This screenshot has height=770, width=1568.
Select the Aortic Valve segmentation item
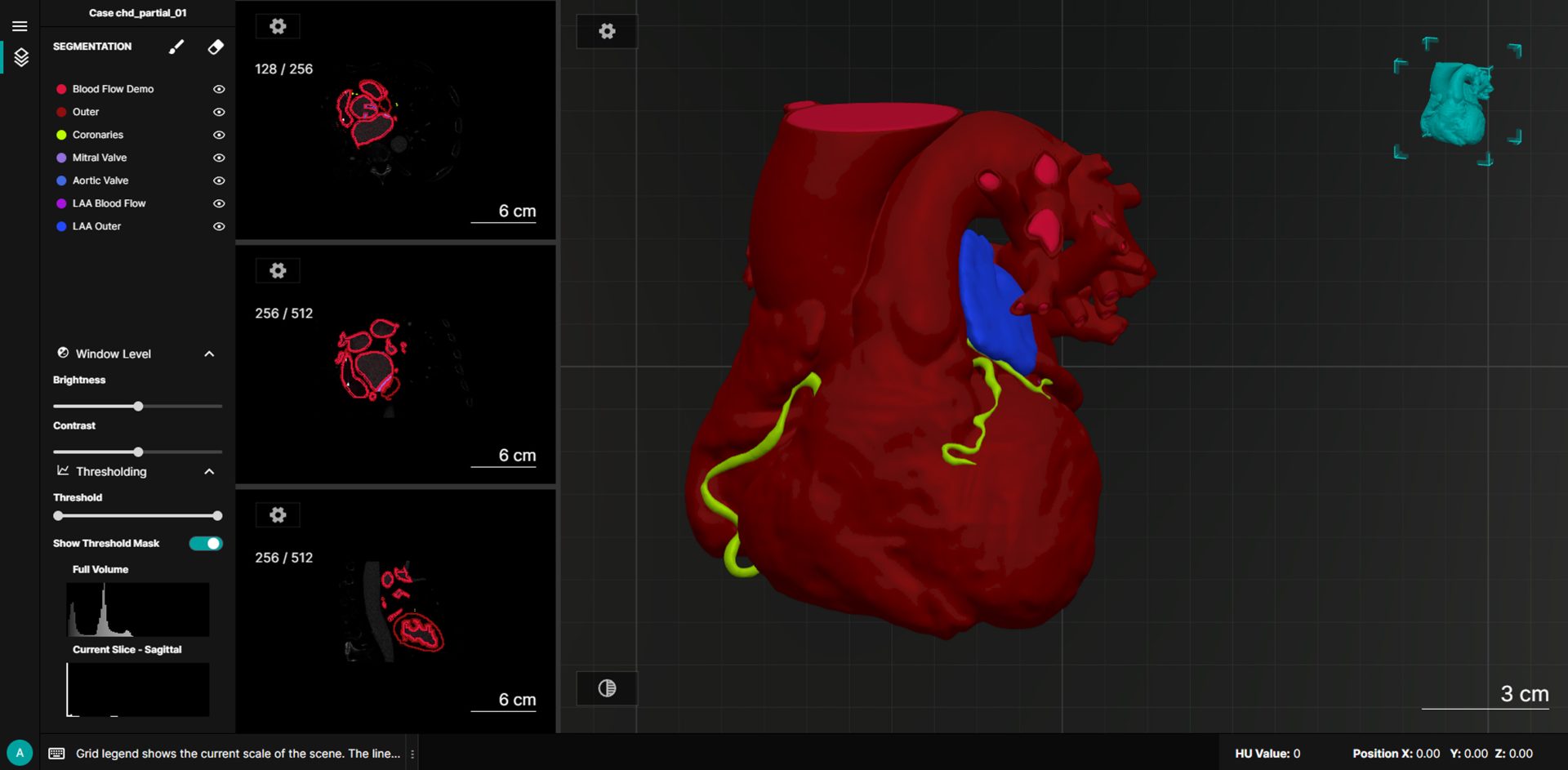[x=100, y=180]
